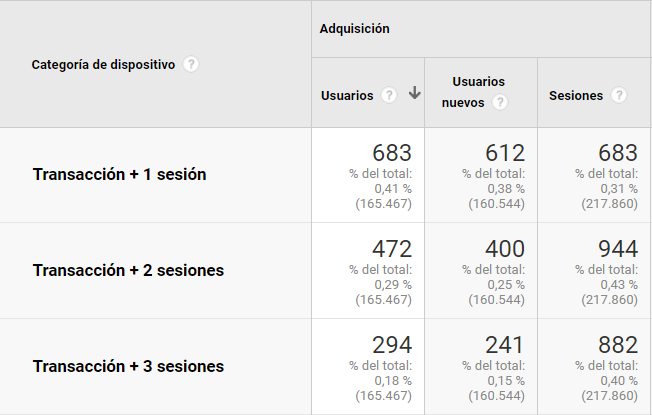Screen dimensions: 652x415
Task: Click the Sesiones column help icon
Action: click(619, 95)
